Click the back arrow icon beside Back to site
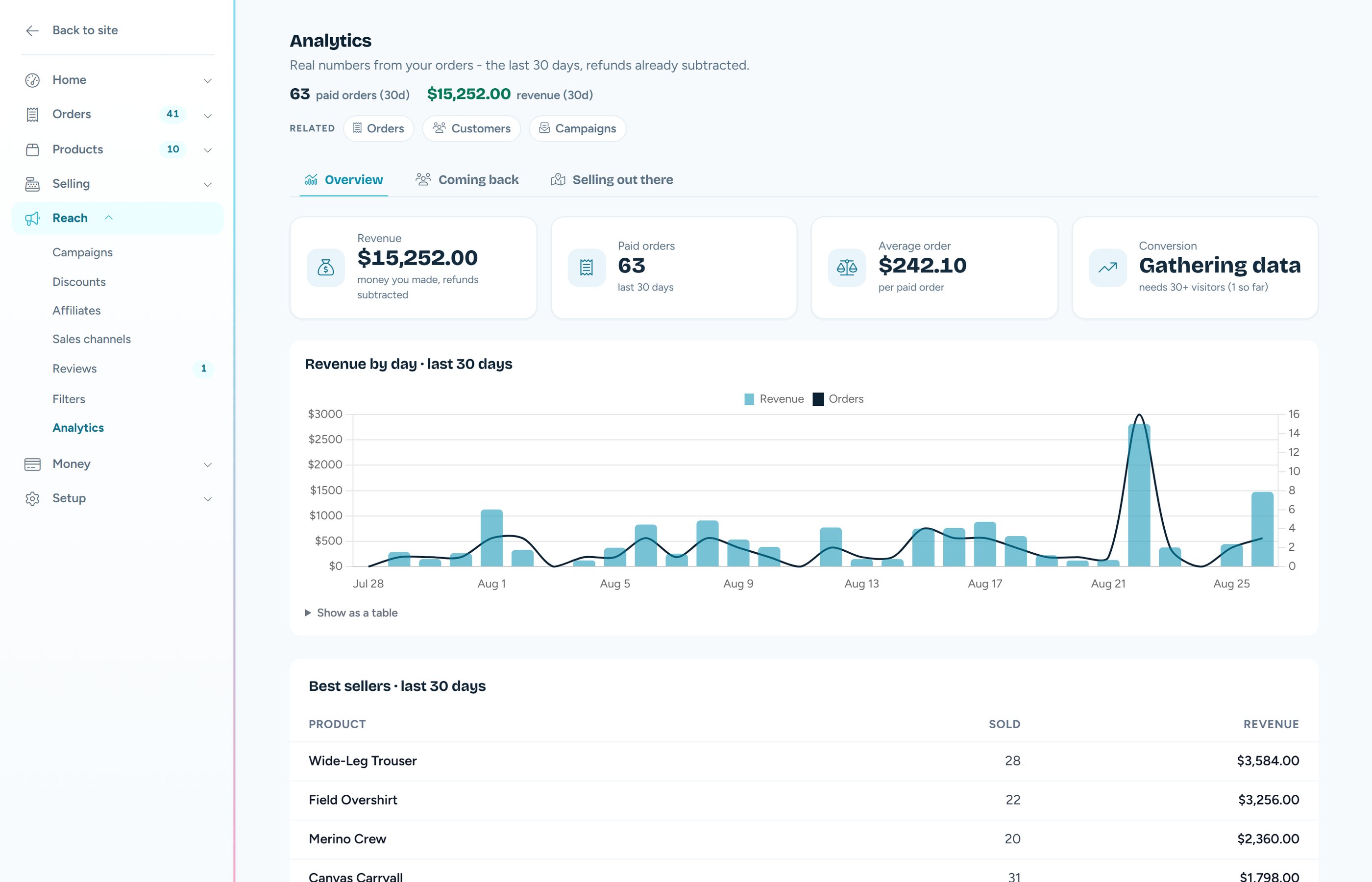This screenshot has width=1372, height=882. 33,30
